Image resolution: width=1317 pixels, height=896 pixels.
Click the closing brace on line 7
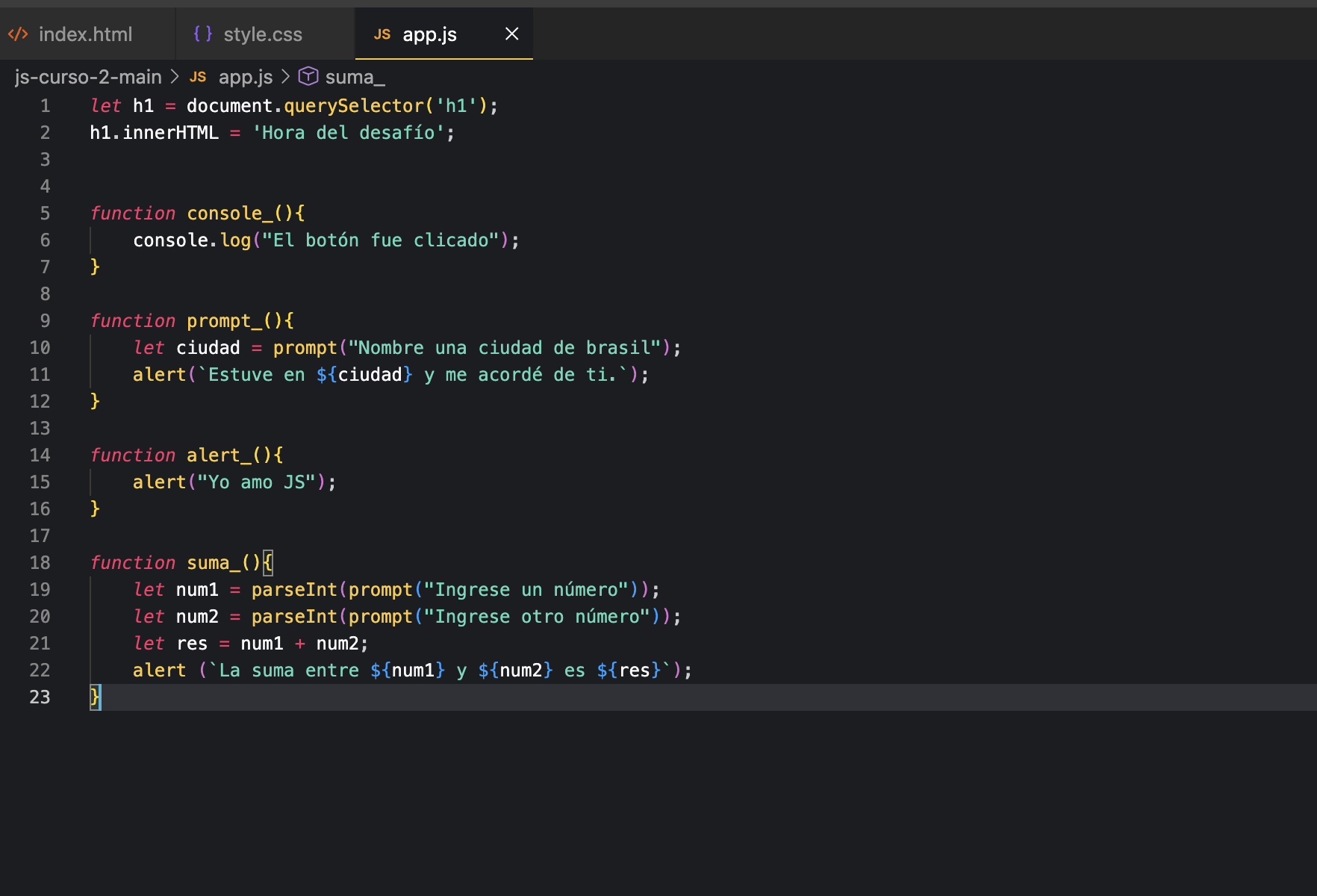point(95,267)
